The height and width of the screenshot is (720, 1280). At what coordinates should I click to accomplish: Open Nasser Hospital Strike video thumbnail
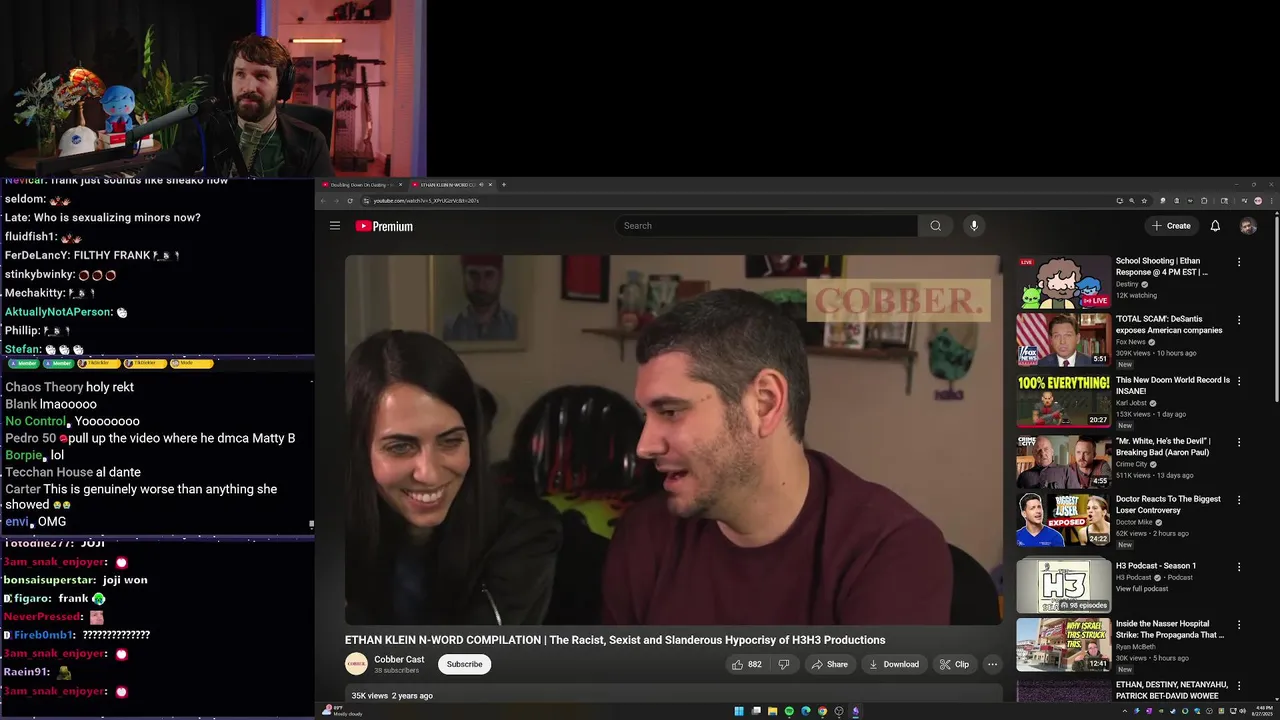[1064, 644]
